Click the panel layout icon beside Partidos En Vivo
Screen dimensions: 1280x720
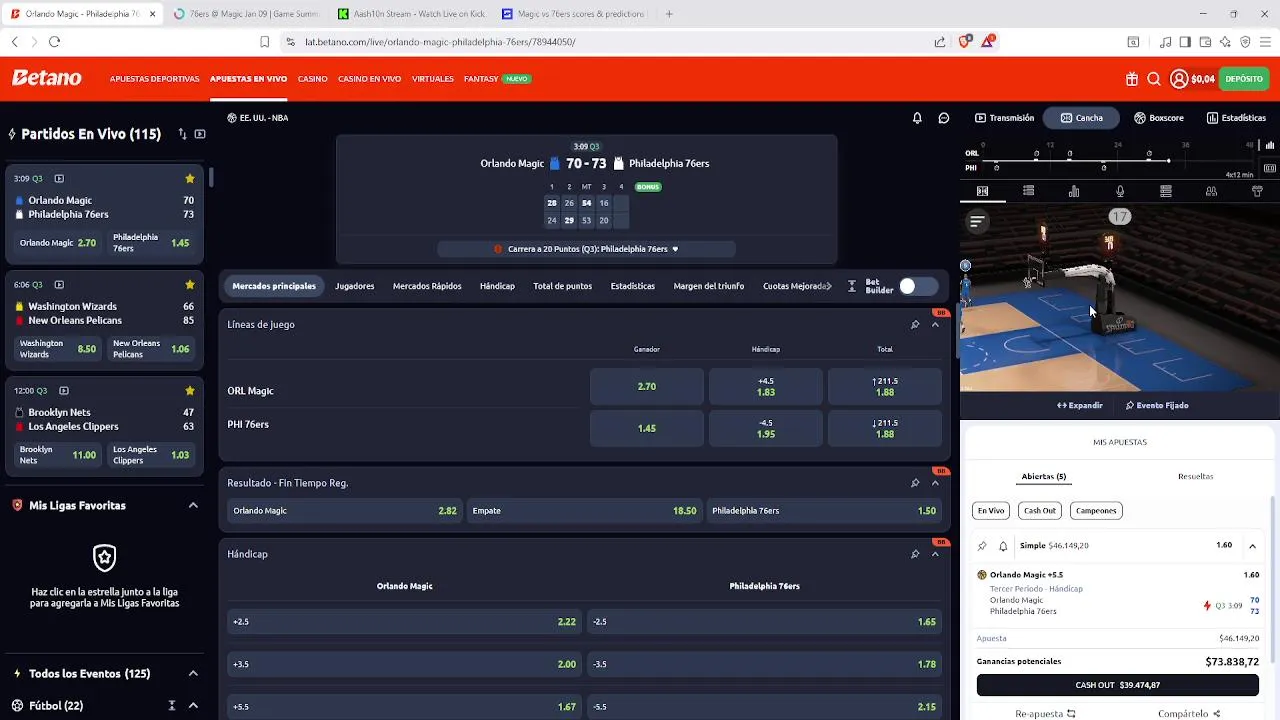pos(200,134)
